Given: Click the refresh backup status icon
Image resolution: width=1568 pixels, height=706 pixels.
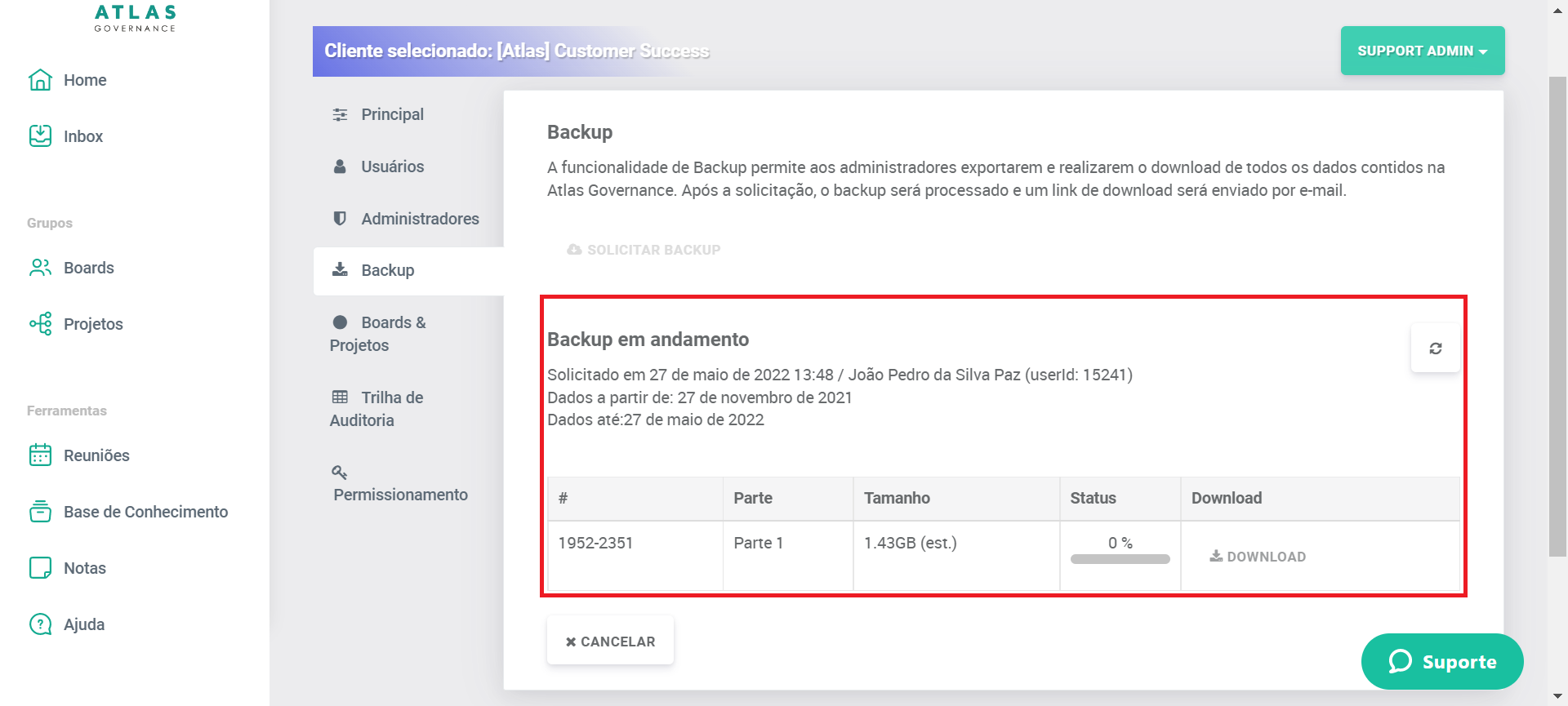Looking at the screenshot, I should pos(1435,349).
